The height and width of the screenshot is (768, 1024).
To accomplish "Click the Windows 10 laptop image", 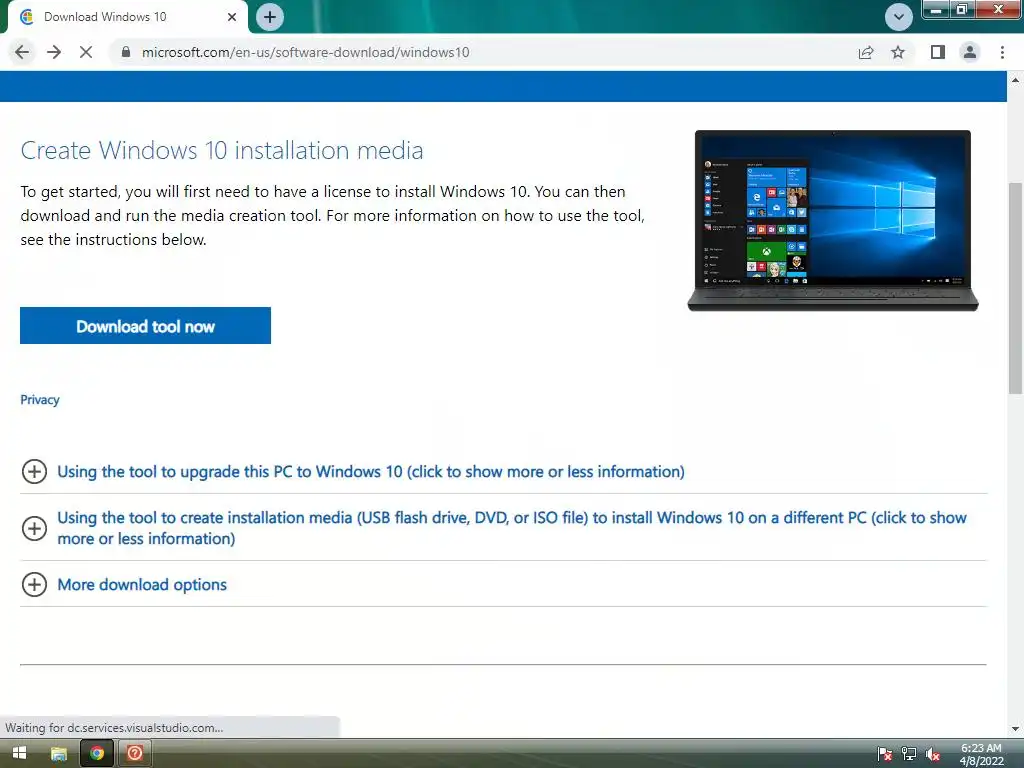I will (833, 220).
